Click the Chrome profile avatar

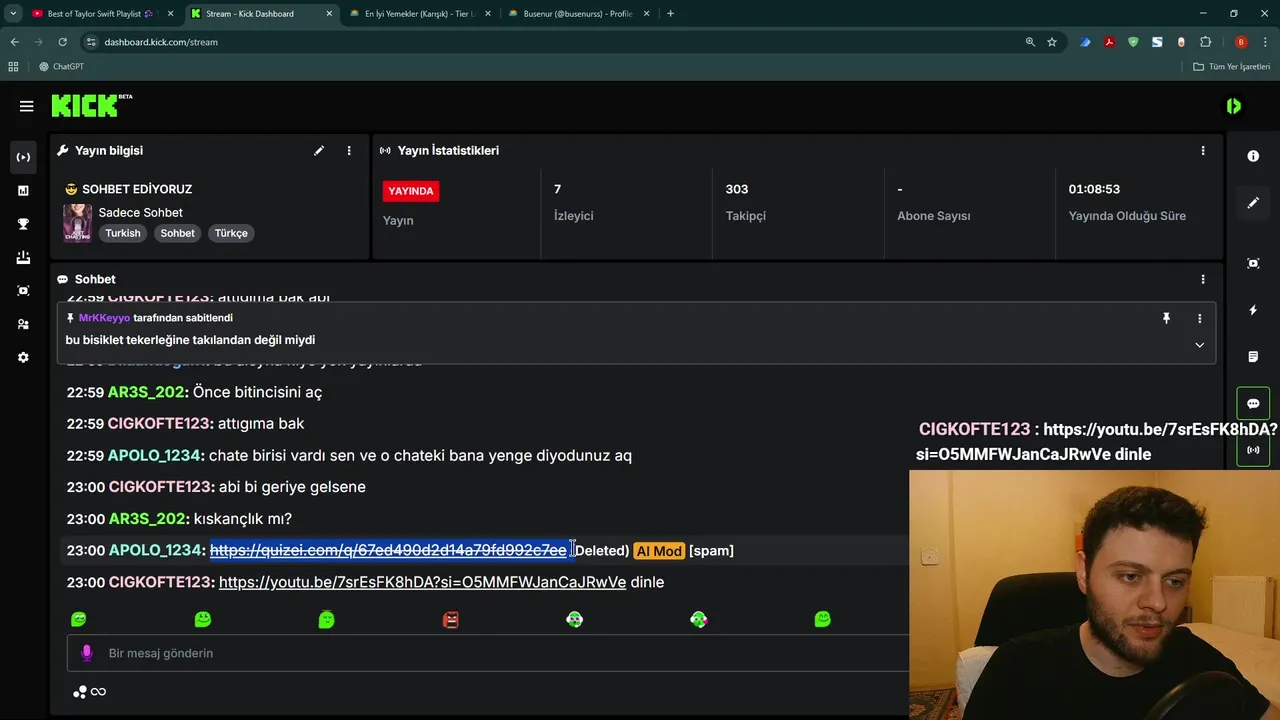click(x=1241, y=42)
